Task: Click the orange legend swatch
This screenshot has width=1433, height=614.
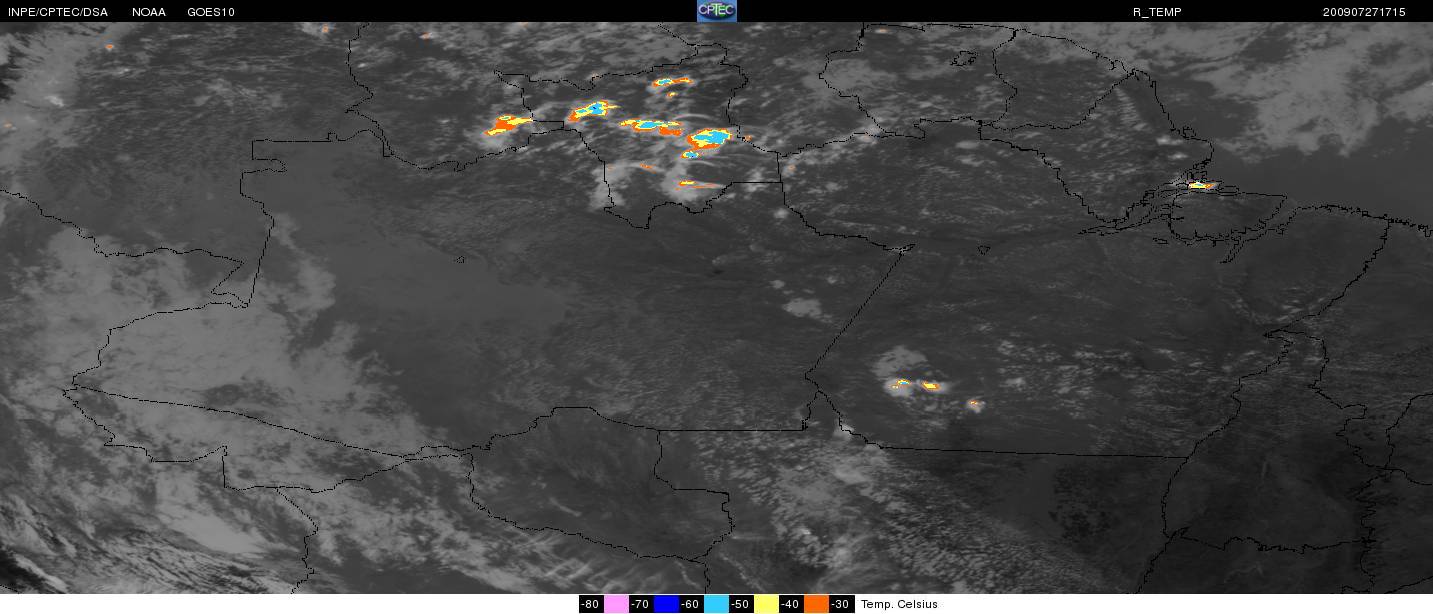Action: pos(816,604)
